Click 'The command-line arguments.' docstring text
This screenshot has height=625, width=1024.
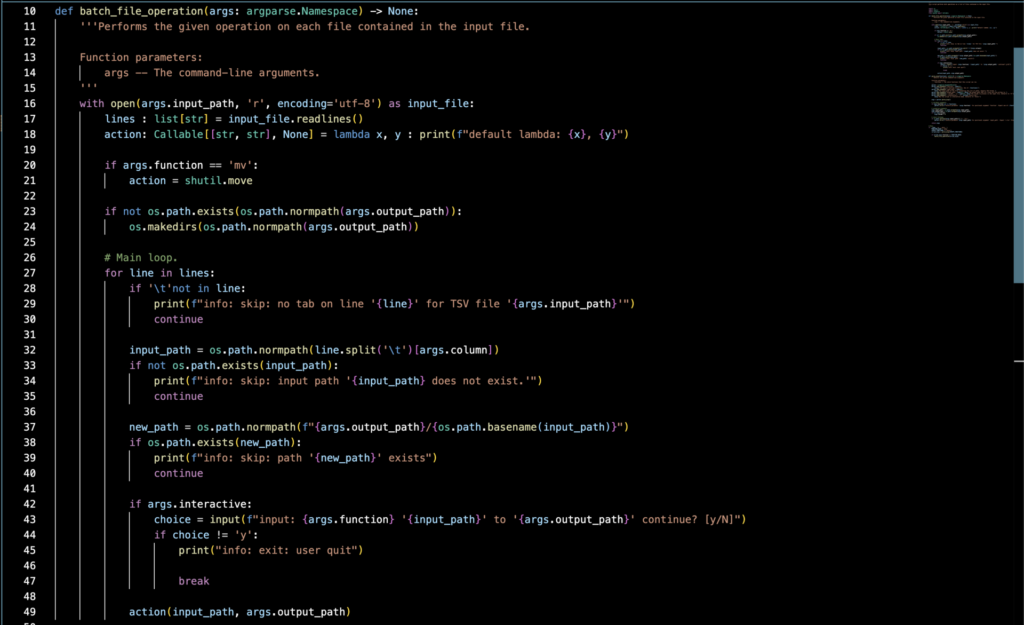pos(236,73)
